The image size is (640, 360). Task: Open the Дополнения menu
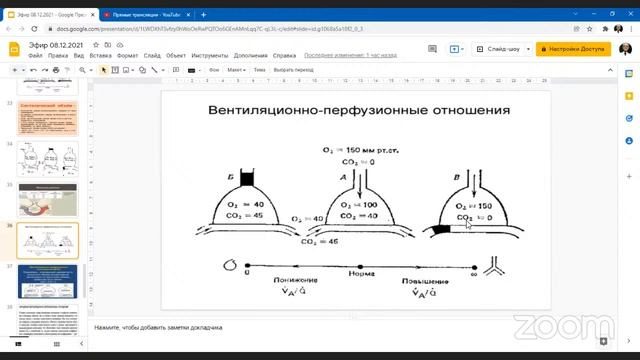pos(251,56)
